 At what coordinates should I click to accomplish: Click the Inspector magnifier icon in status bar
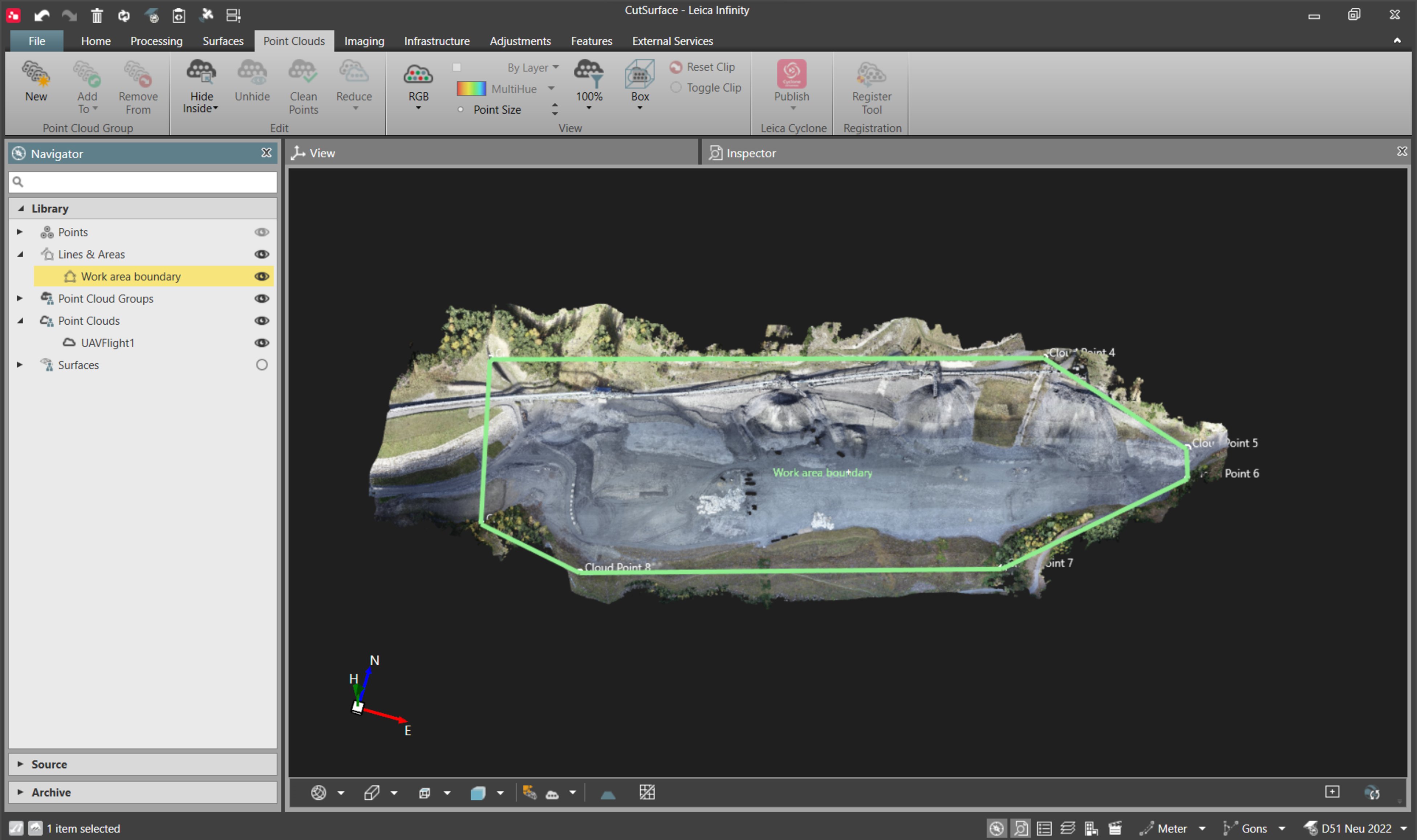click(x=1022, y=829)
